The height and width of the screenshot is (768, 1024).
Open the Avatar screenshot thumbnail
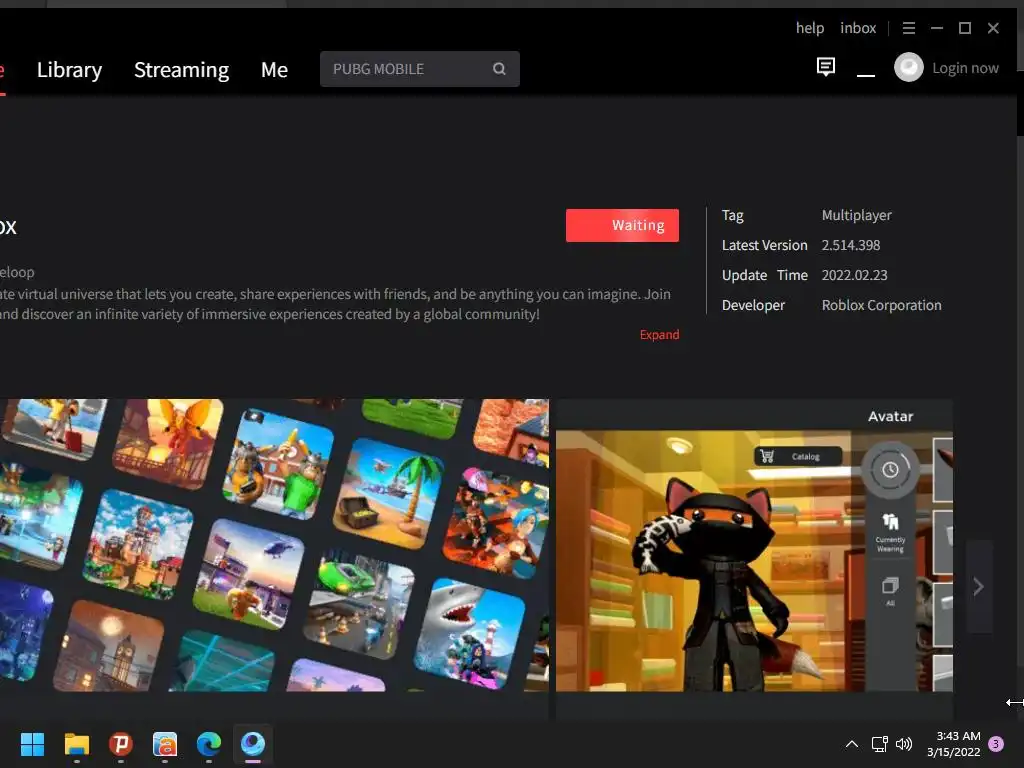[754, 545]
